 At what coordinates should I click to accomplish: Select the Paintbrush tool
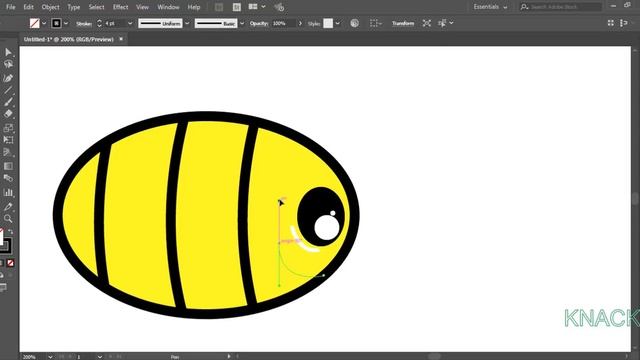tap(8, 102)
